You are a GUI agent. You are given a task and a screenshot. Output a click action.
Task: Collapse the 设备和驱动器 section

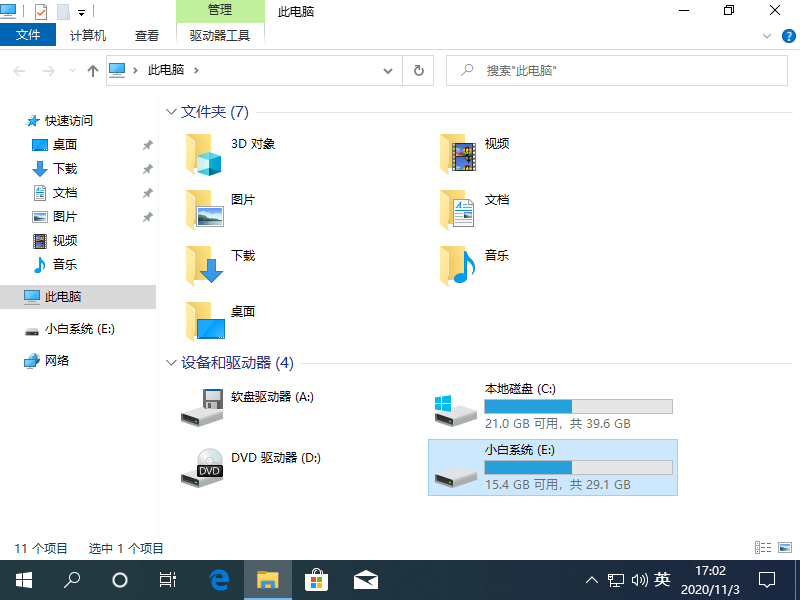pos(171,363)
